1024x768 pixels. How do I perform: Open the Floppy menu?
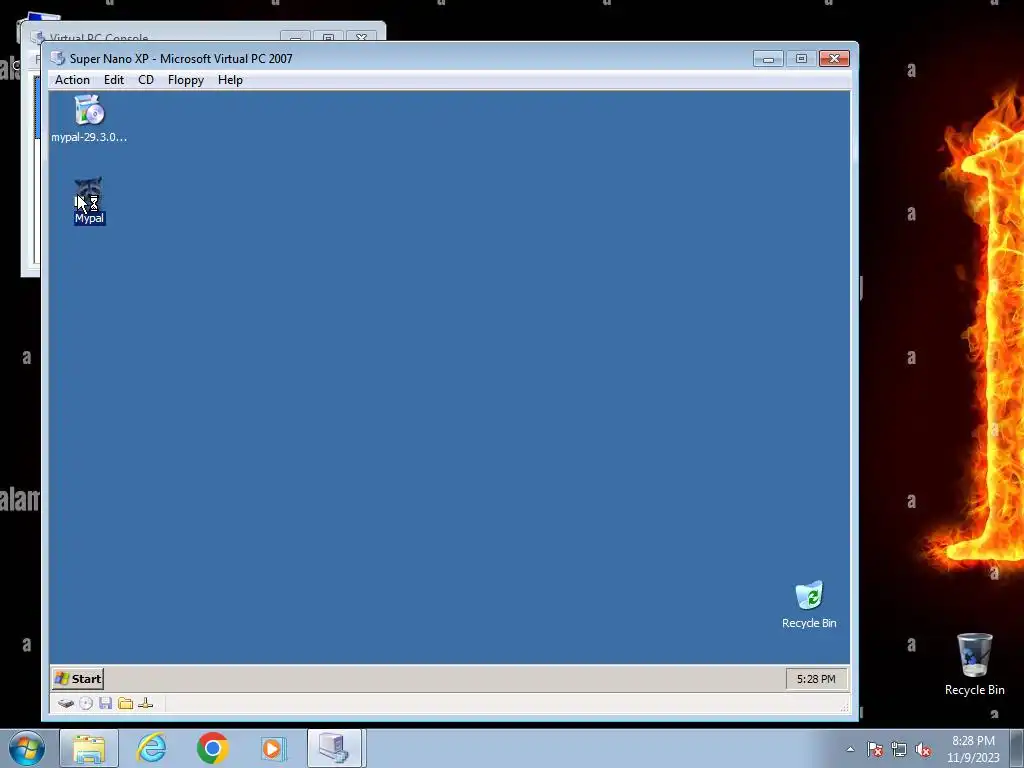(185, 80)
